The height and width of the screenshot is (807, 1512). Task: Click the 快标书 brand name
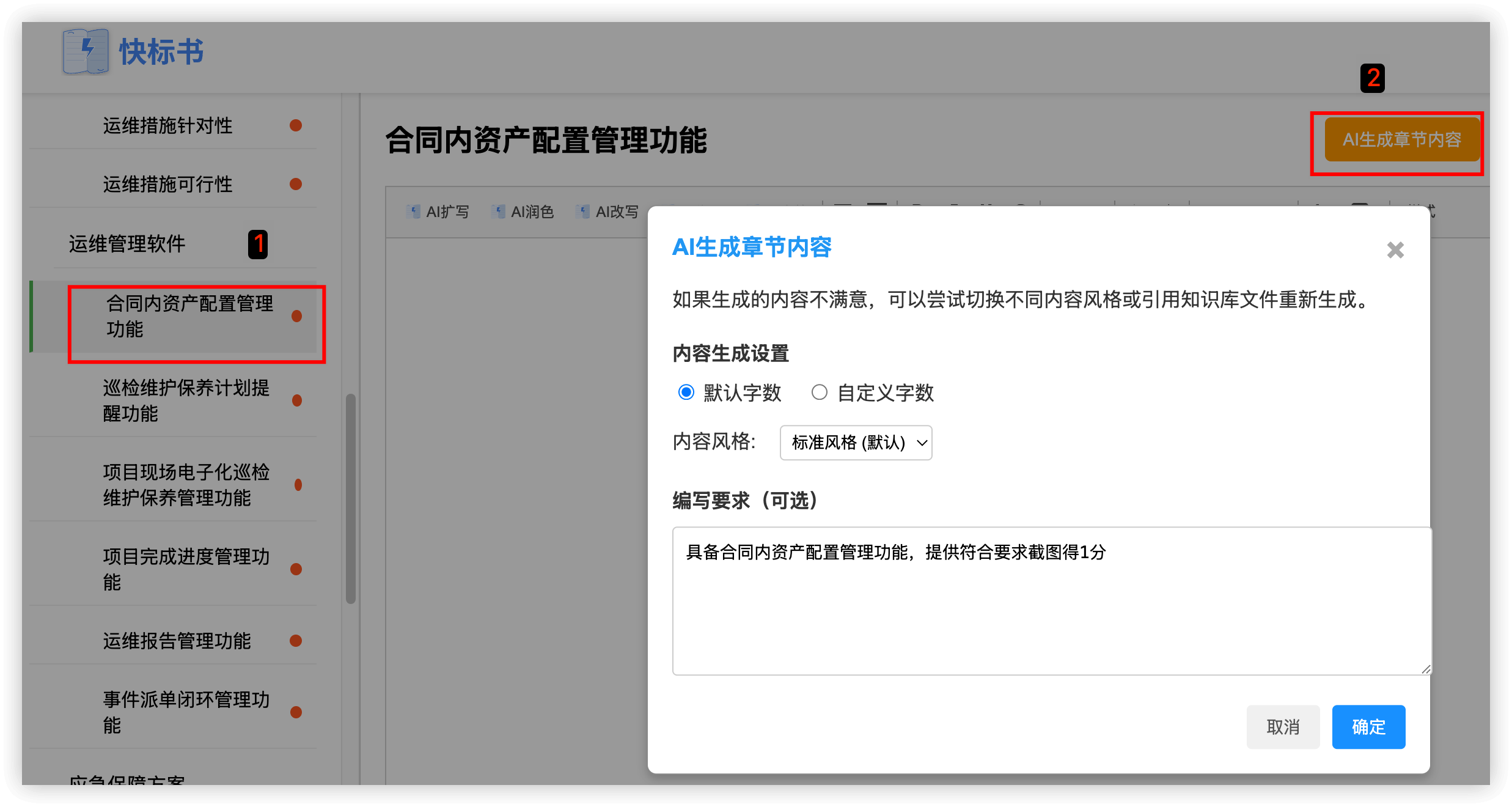[161, 52]
